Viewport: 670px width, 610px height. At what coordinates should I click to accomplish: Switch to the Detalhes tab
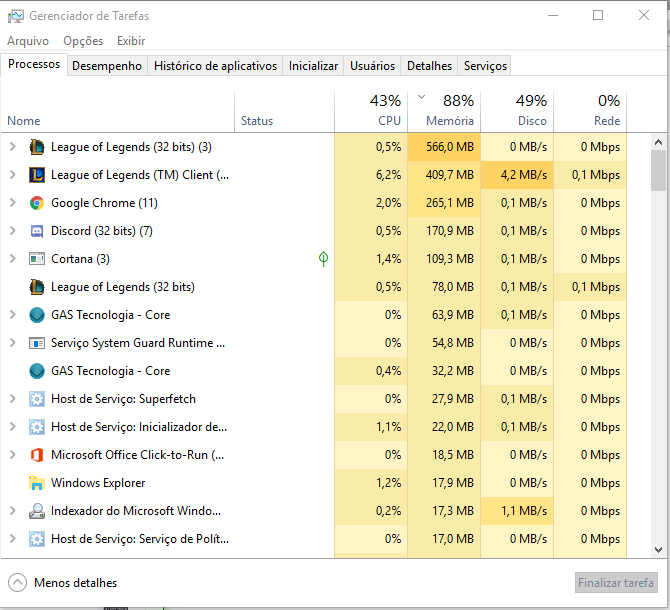(429, 66)
